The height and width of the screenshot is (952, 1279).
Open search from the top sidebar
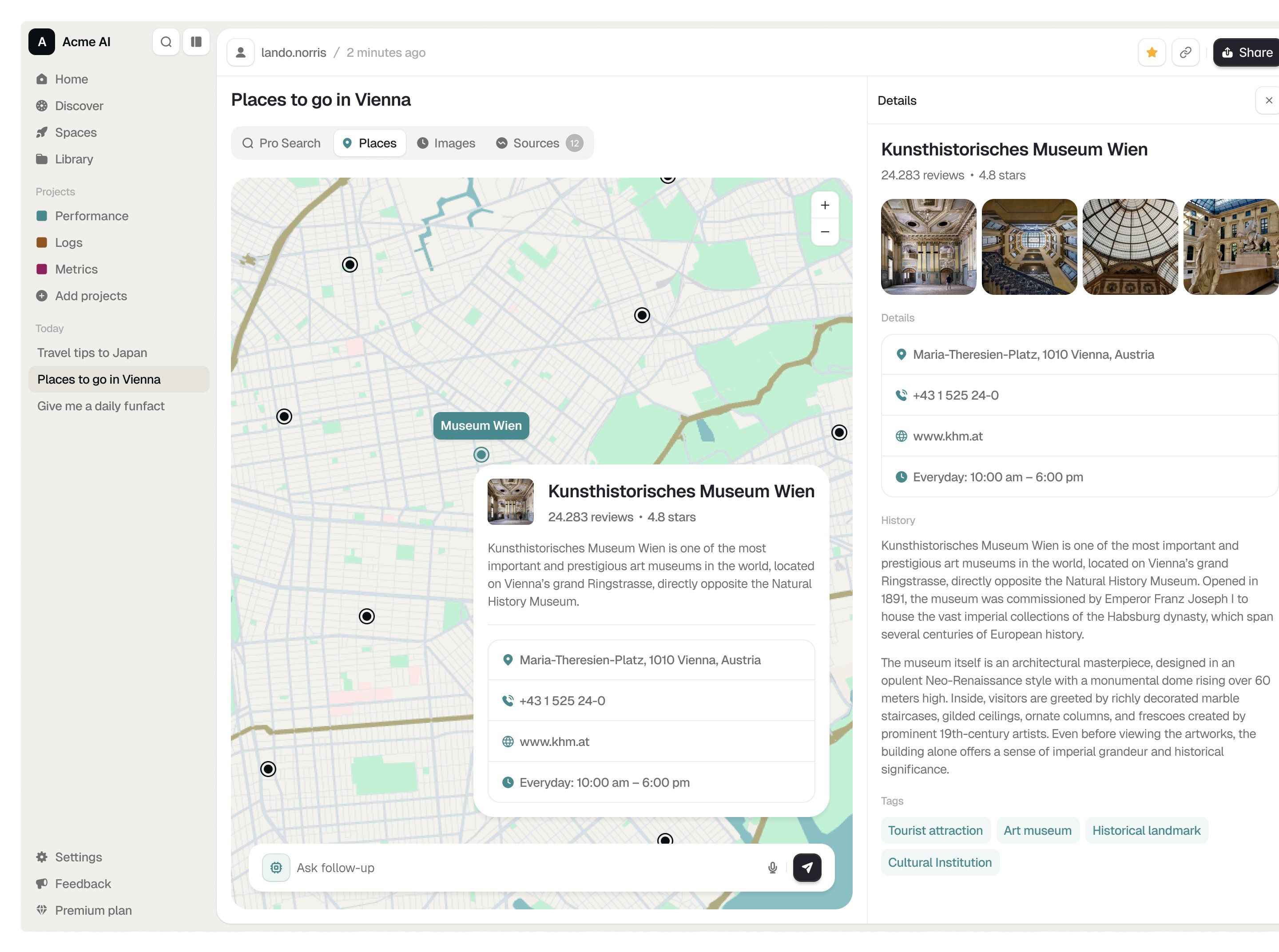pyautogui.click(x=166, y=41)
